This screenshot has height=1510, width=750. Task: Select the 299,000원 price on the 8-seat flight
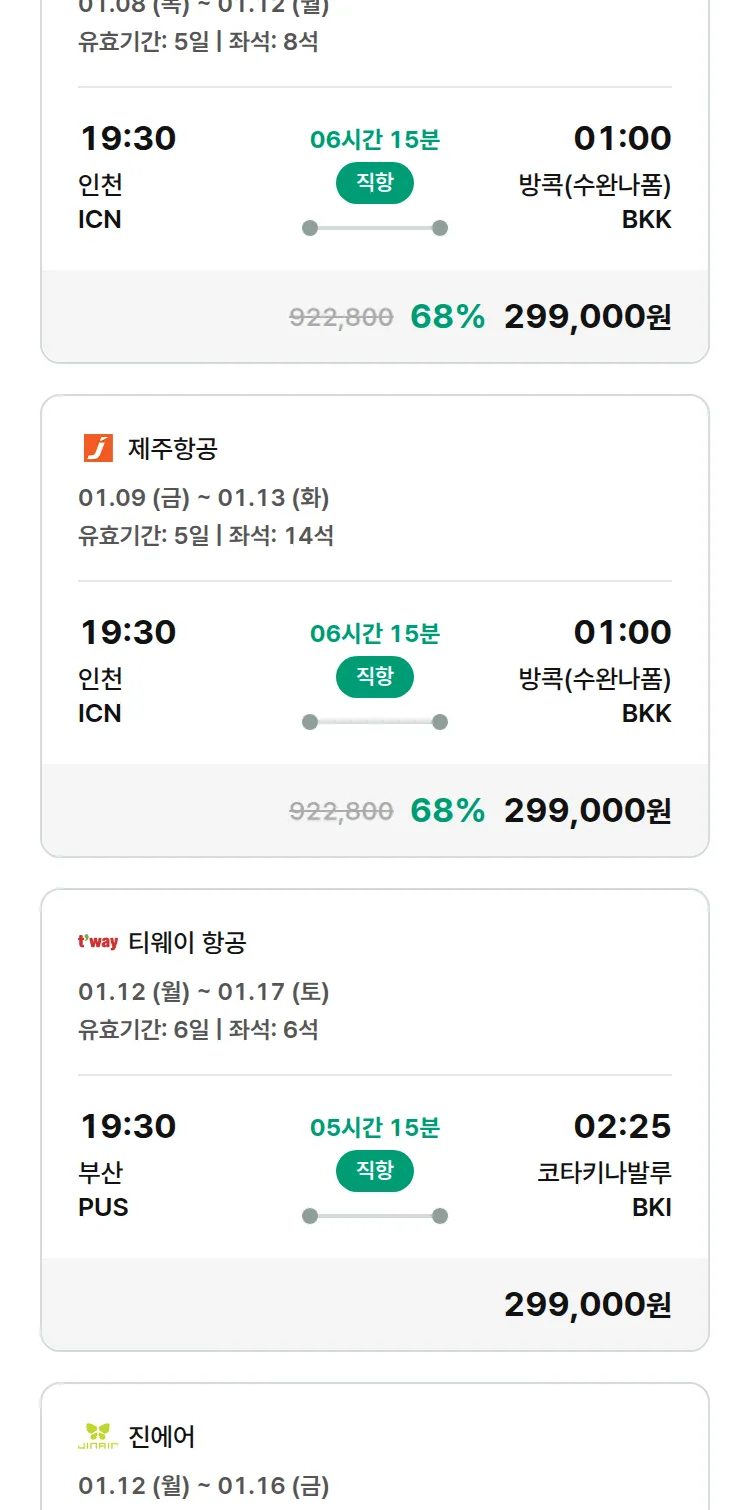click(x=587, y=316)
